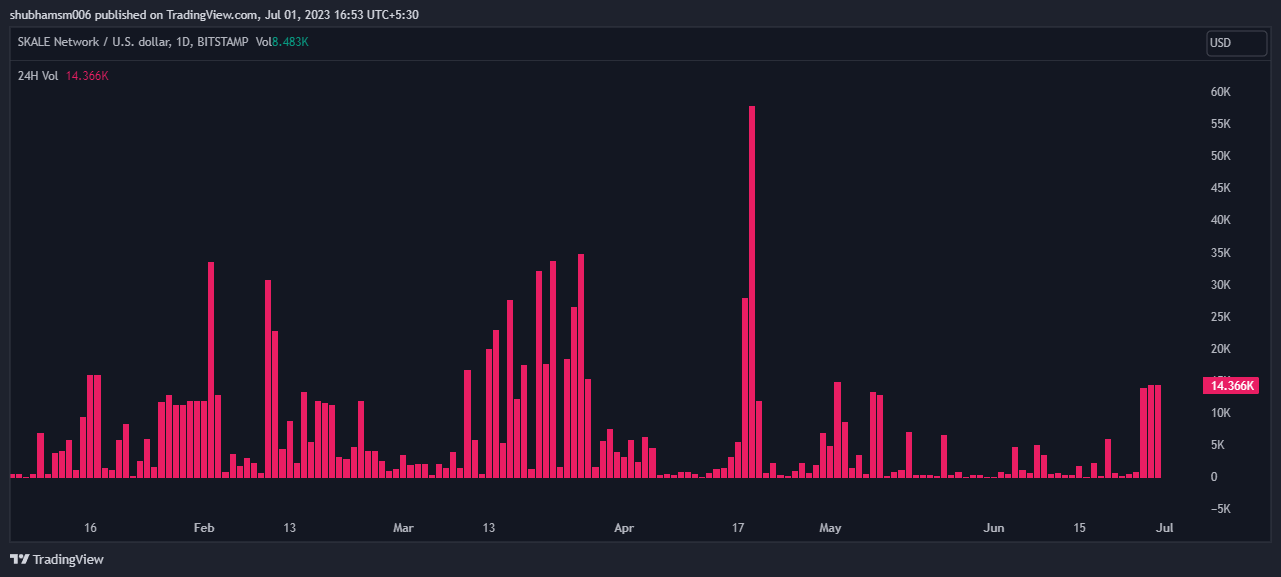
Task: Click the Vol 8.483K legend value
Action: coord(282,42)
